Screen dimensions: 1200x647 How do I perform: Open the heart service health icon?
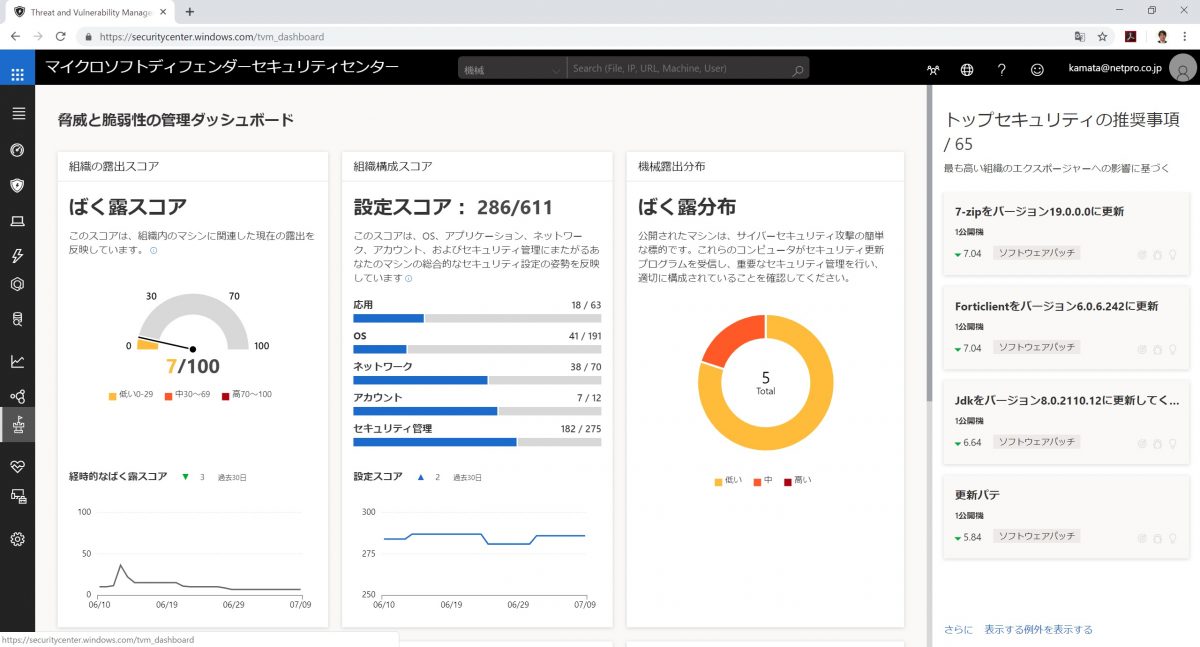click(17, 467)
